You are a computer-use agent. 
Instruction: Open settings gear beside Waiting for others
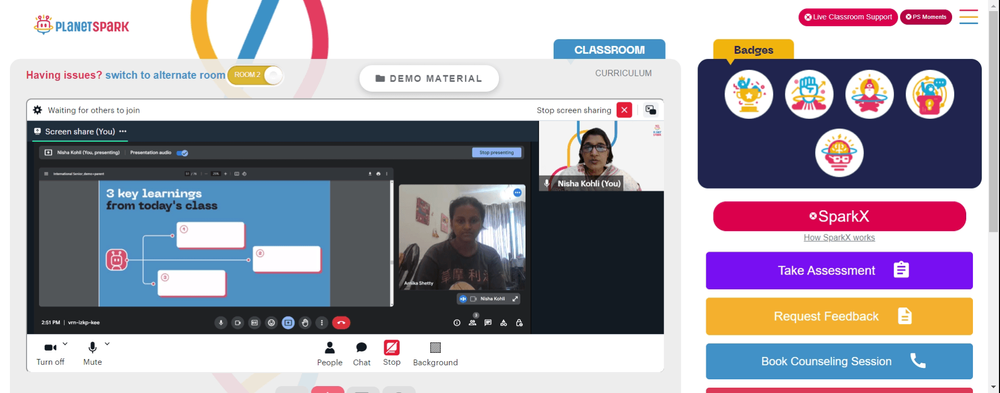coord(38,110)
